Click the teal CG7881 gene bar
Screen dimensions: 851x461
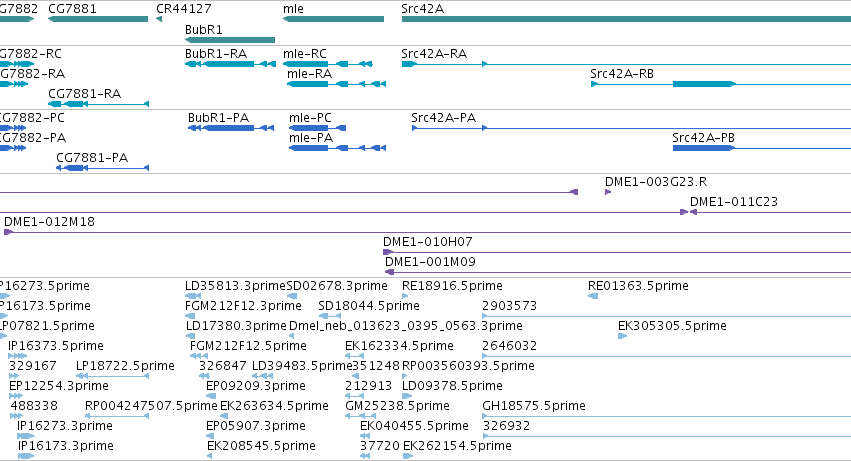tap(98, 19)
